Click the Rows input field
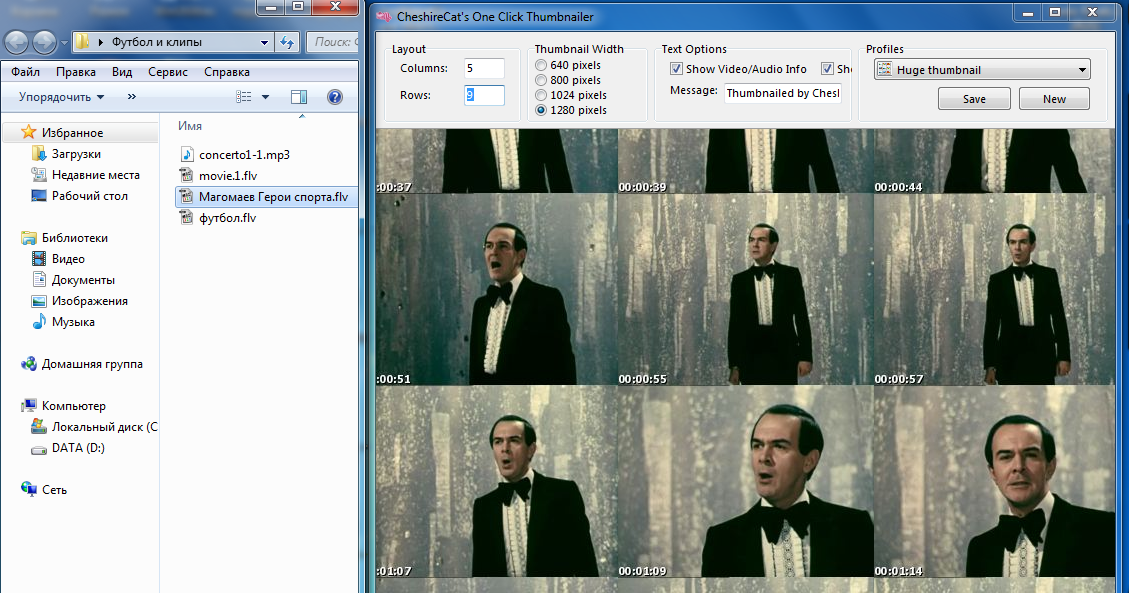The width and height of the screenshot is (1129, 593). click(484, 95)
